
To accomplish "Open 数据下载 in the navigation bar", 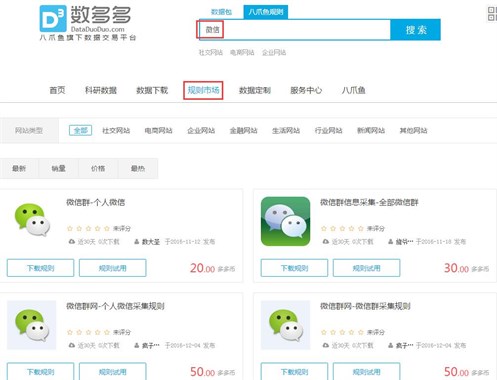I will click(152, 90).
